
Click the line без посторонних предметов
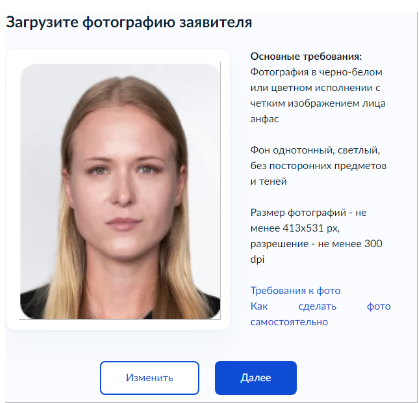click(x=318, y=166)
